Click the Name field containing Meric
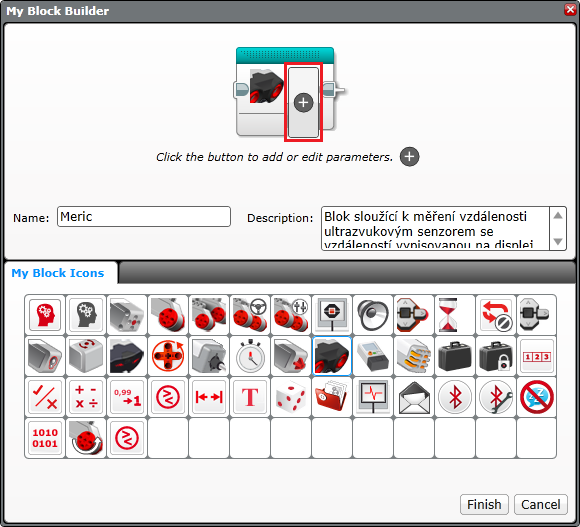580x527 pixels. click(x=144, y=217)
